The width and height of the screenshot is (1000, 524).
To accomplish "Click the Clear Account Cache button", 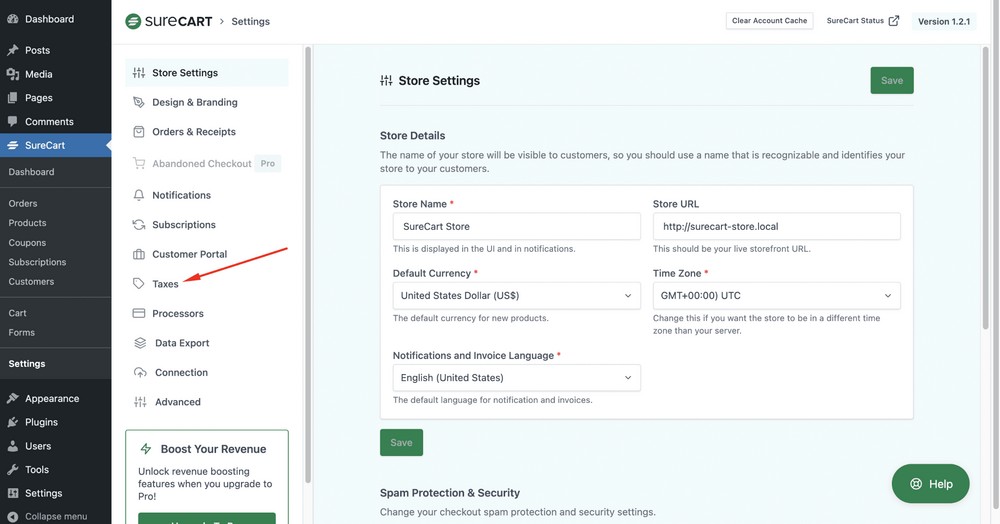I will click(769, 21).
